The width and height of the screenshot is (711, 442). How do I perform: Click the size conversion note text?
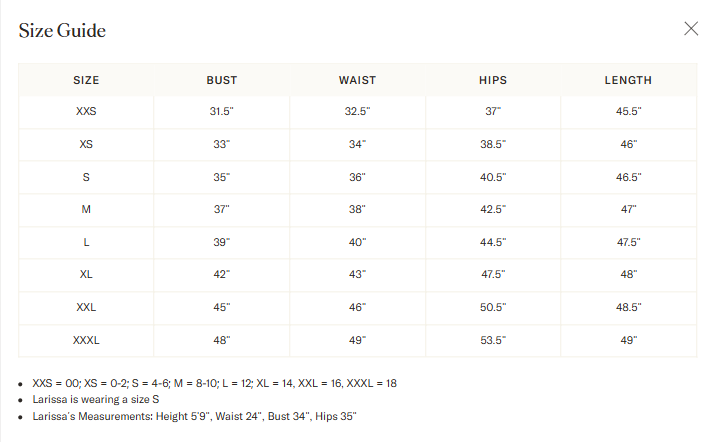tap(214, 383)
